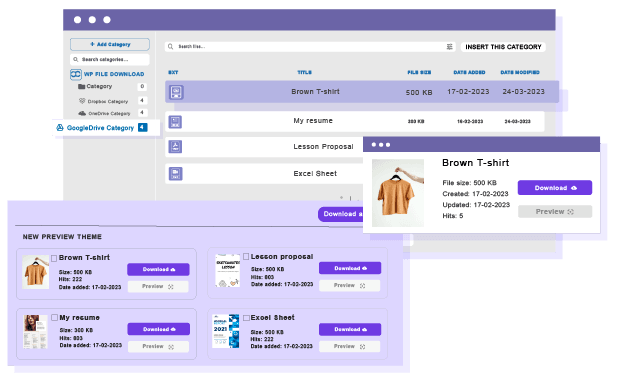
Task: Click the file type icon of Excel Sheet row
Action: pyautogui.click(x=175, y=174)
